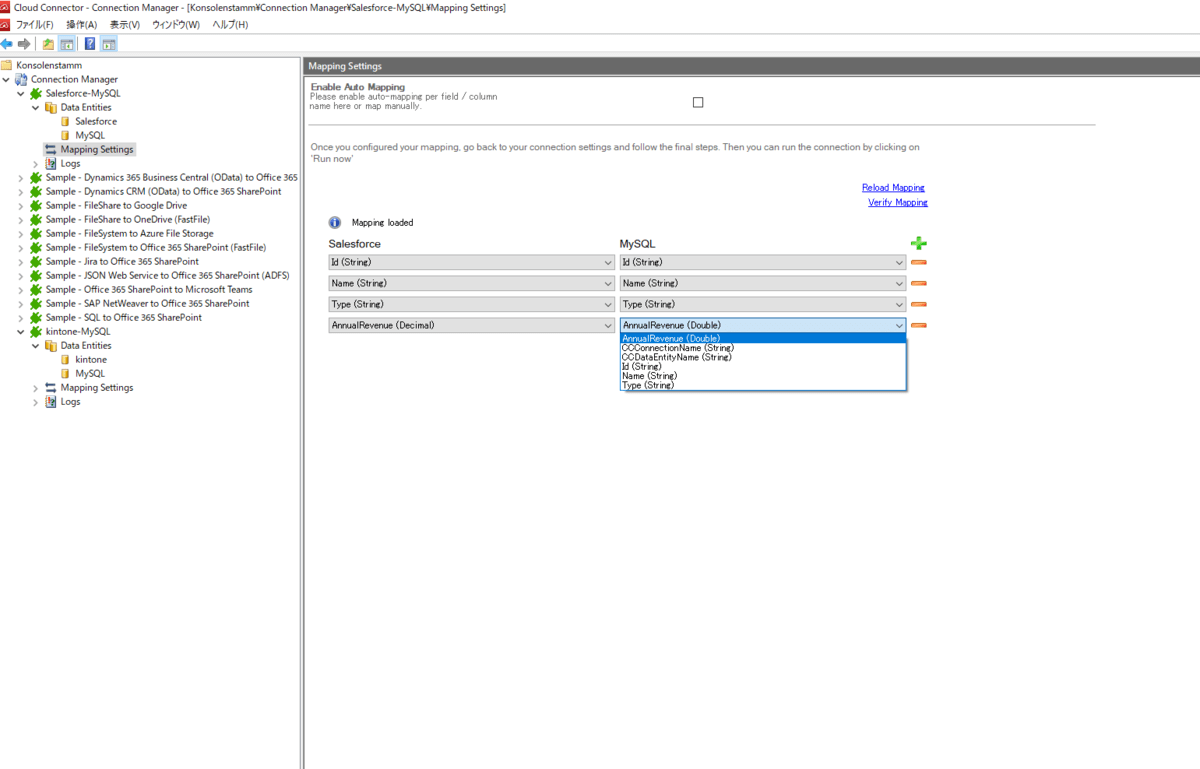The width and height of the screenshot is (1200, 769).
Task: Open the MySQL Id (String) dropdown
Action: [763, 262]
